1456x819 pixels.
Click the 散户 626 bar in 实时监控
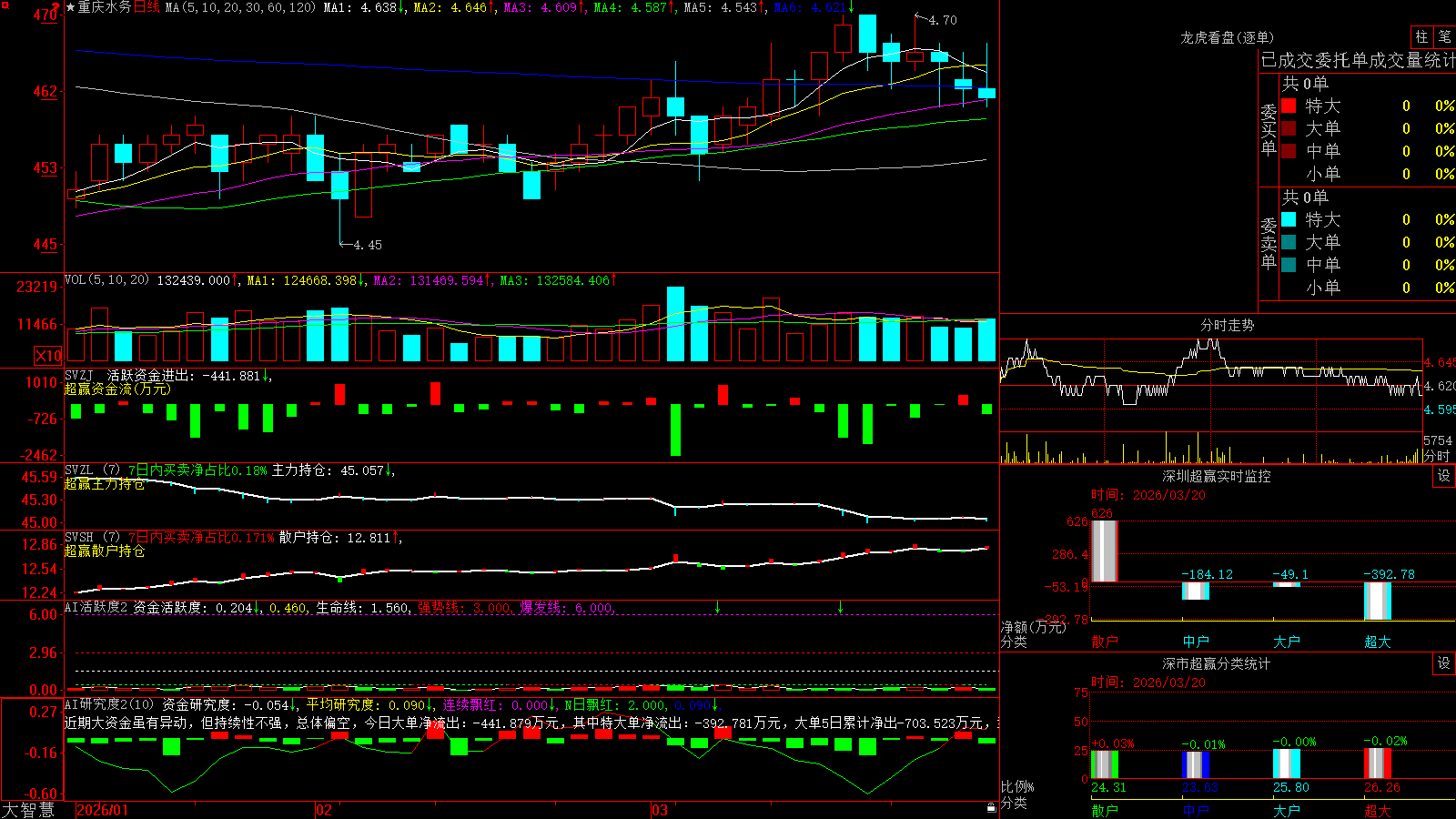(x=1105, y=551)
